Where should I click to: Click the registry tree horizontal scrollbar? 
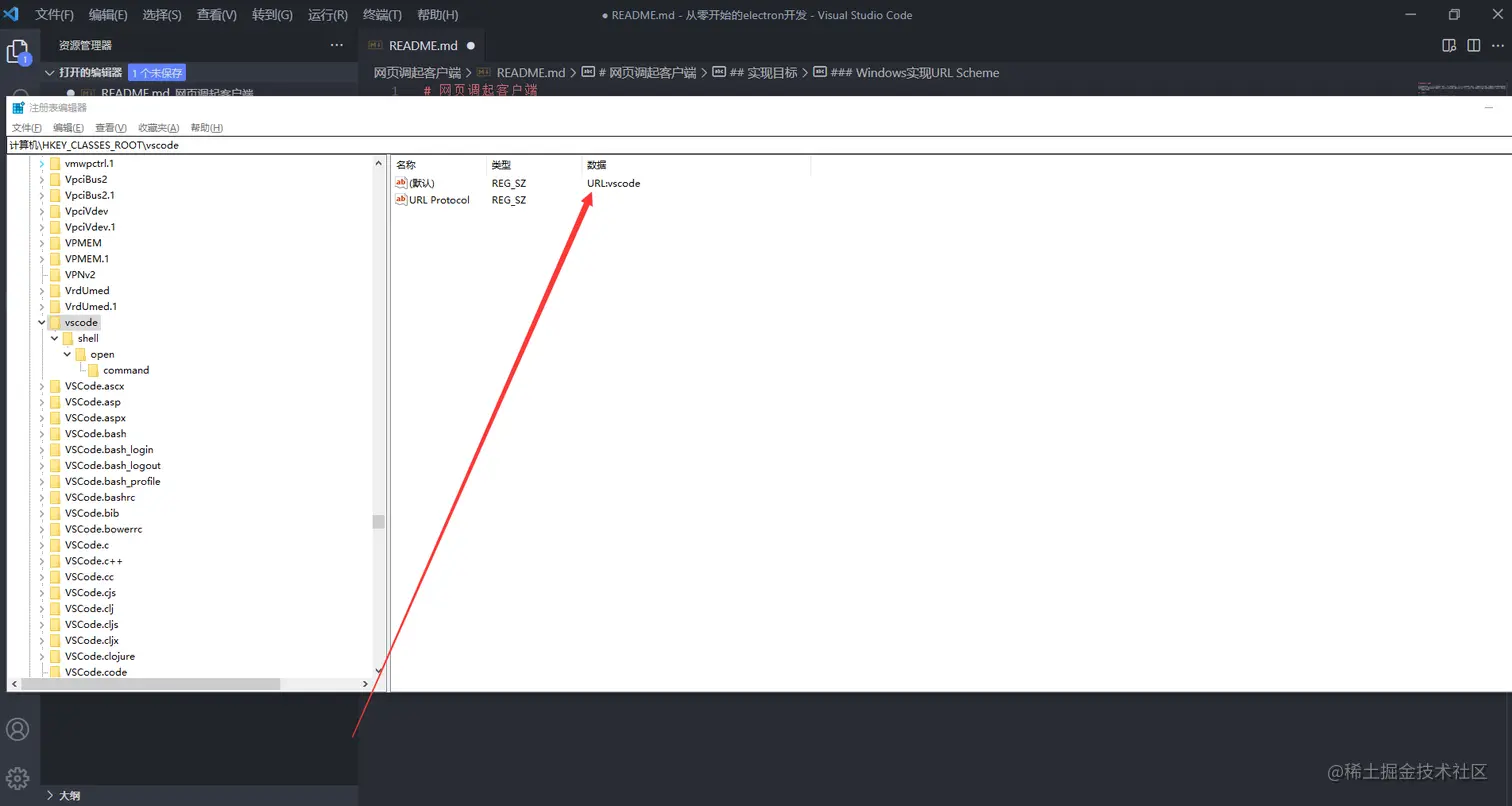pyautogui.click(x=150, y=684)
